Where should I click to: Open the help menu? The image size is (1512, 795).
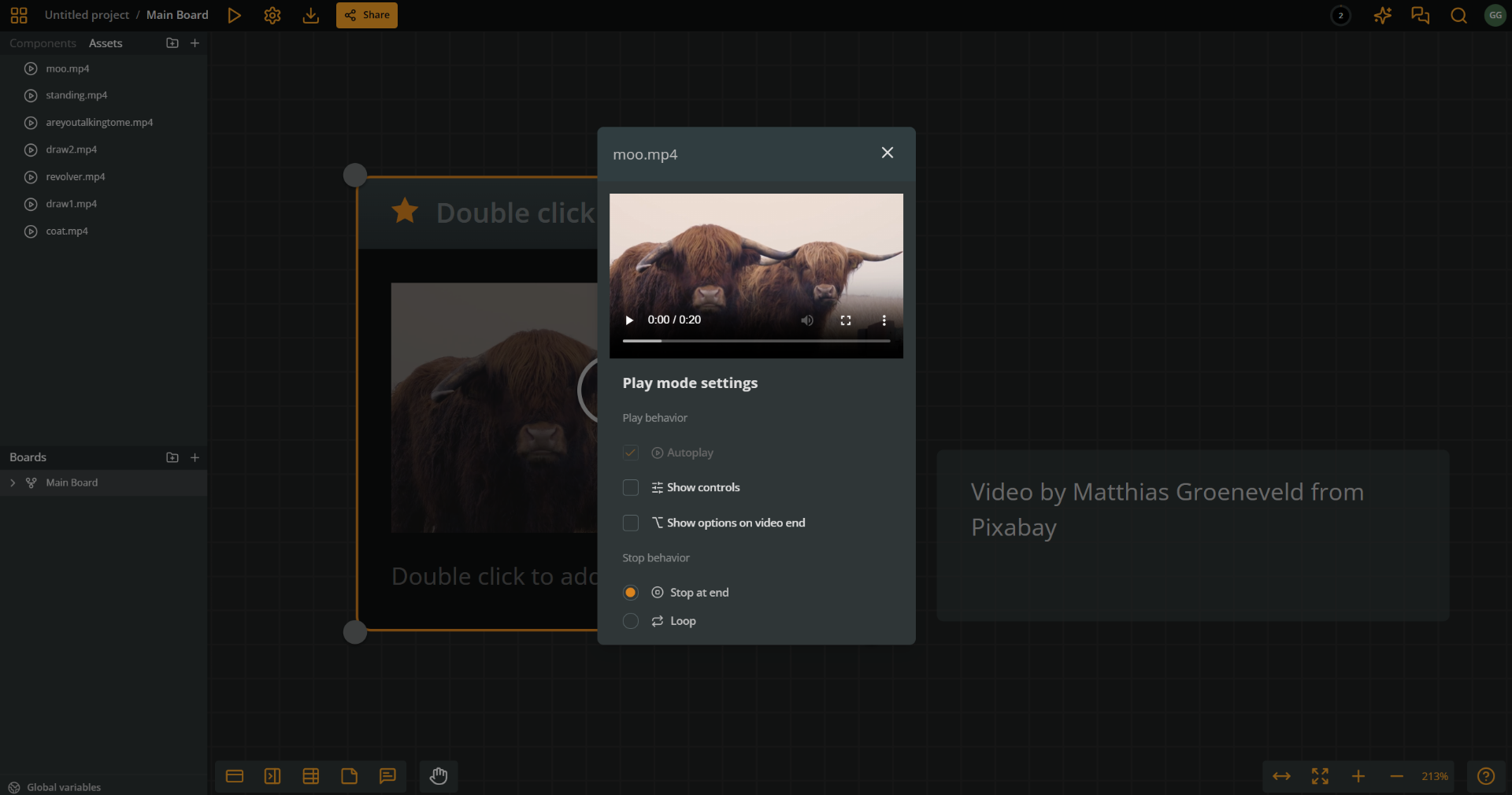(1486, 776)
